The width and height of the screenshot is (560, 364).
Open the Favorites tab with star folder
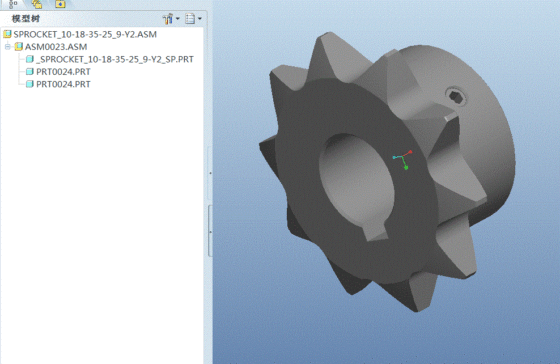click(x=60, y=4)
